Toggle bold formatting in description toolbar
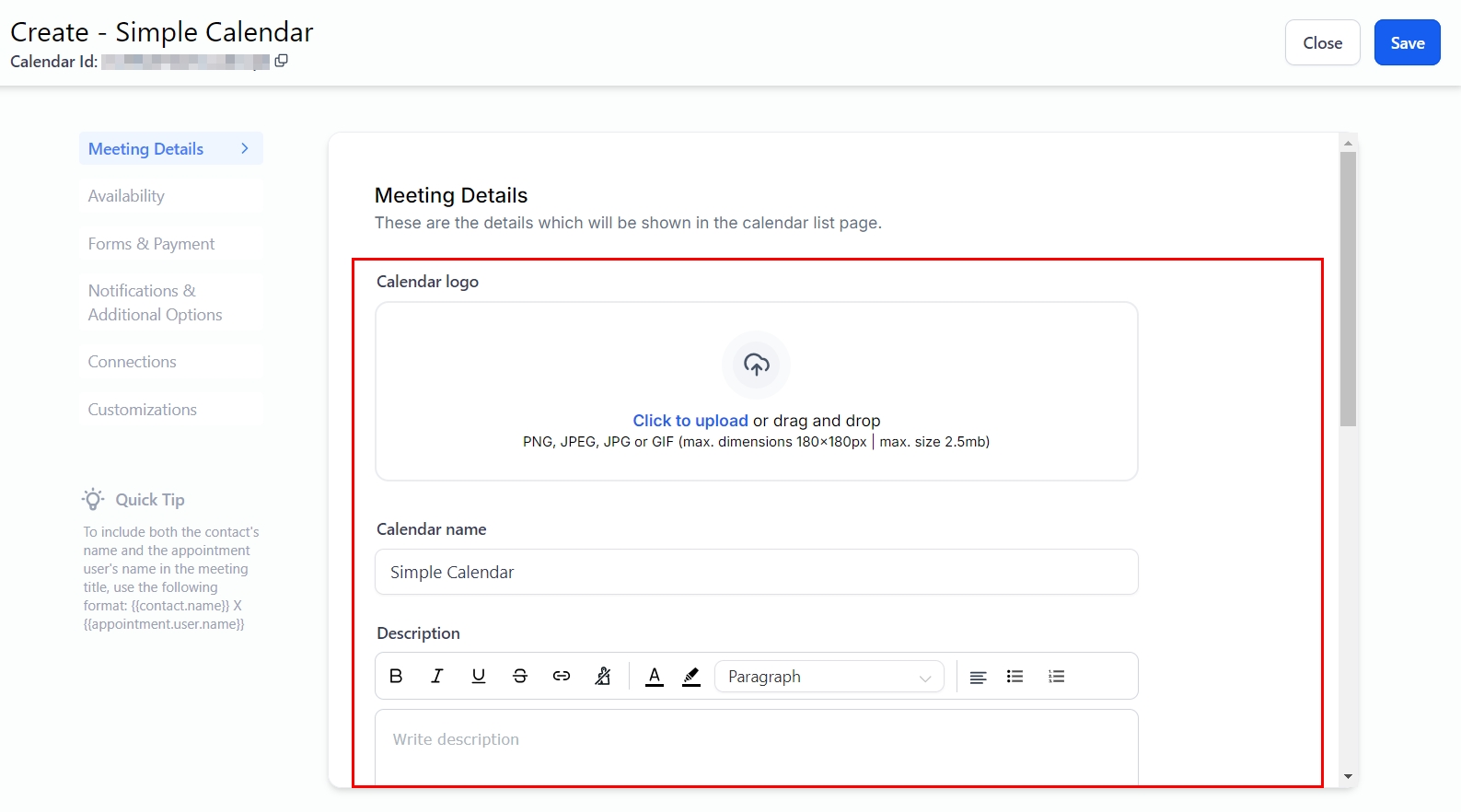The width and height of the screenshot is (1461, 812). (396, 677)
